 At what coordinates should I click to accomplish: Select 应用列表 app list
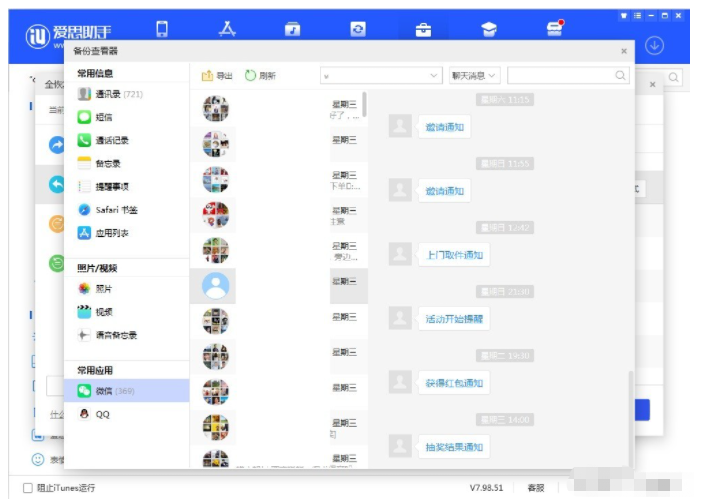coord(111,233)
